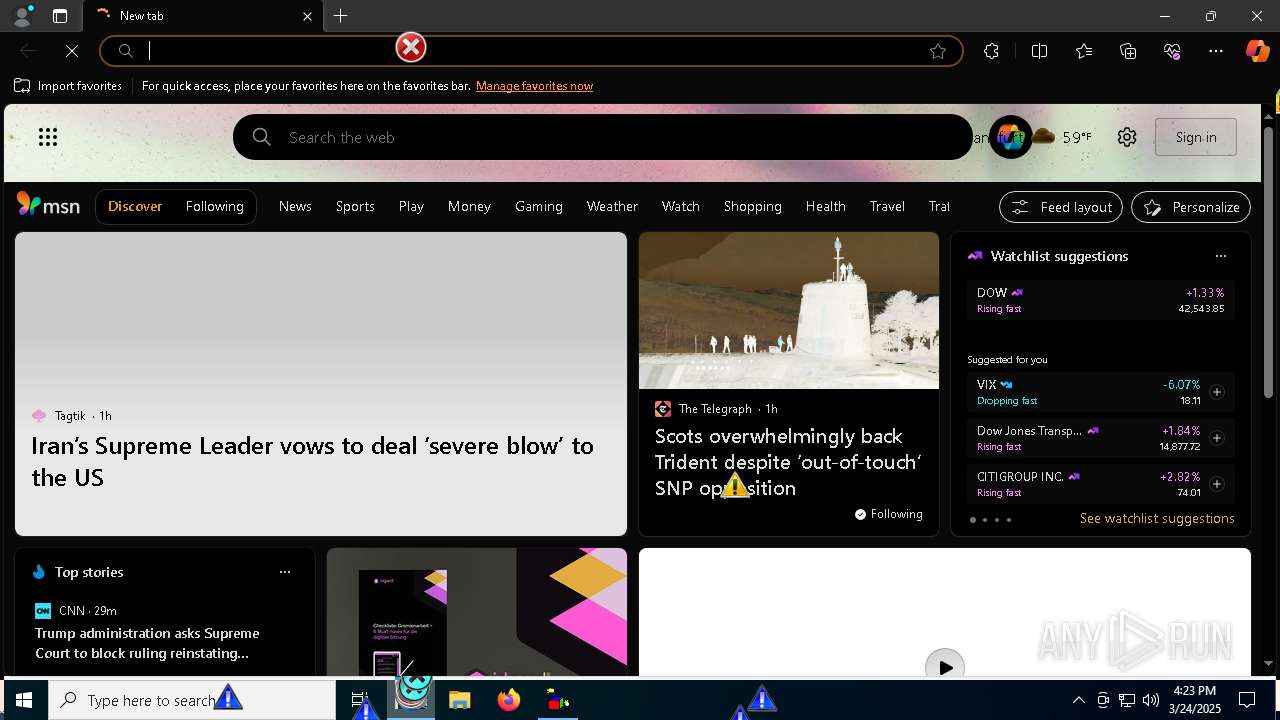The width and height of the screenshot is (1280, 720).
Task: Open the Extensions puzzle icon
Action: [991, 51]
